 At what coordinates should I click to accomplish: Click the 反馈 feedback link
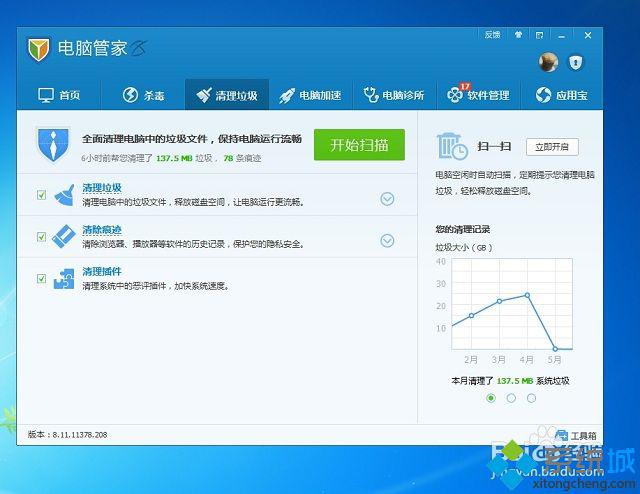[492, 35]
